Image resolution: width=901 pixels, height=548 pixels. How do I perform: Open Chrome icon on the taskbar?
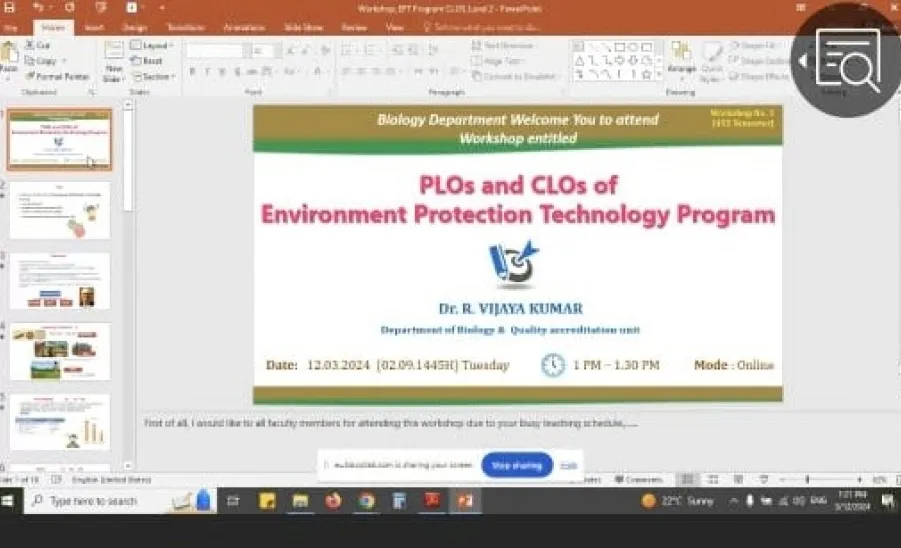(x=367, y=501)
